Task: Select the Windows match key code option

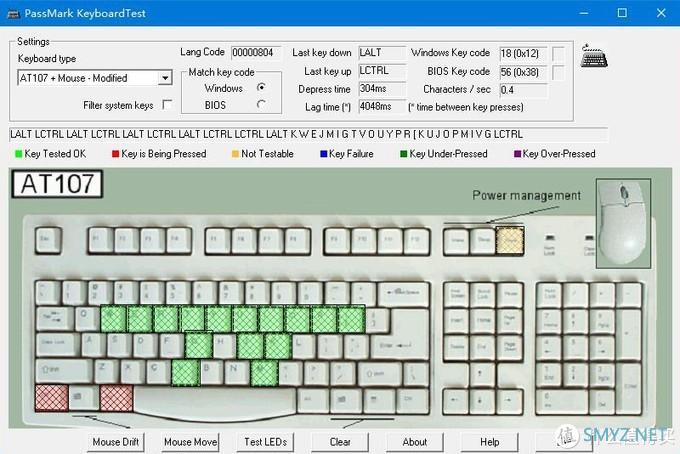Action: (x=261, y=88)
